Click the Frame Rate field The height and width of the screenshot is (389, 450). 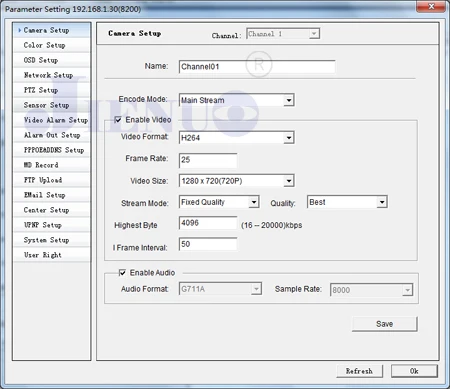[208, 160]
